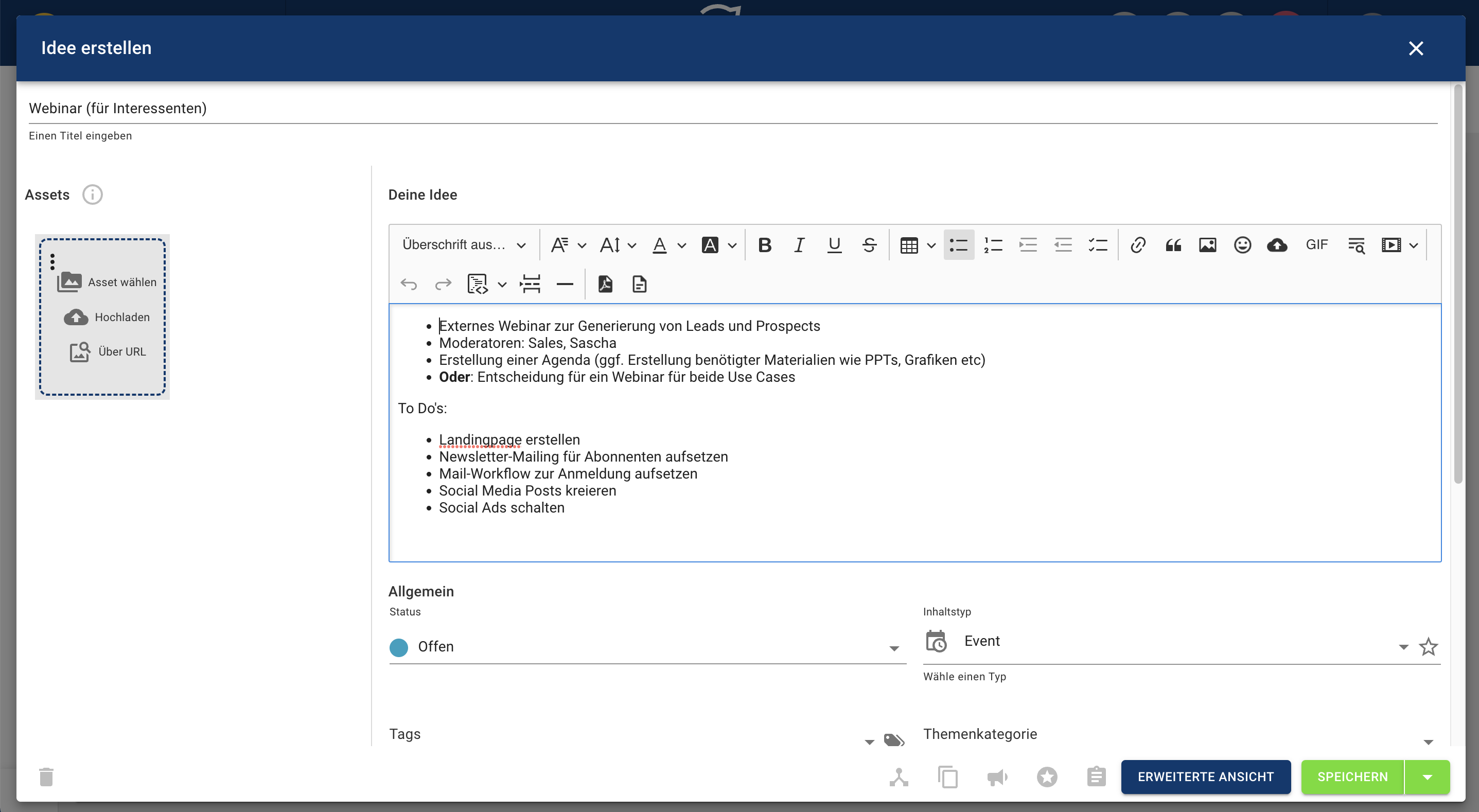Image resolution: width=1479 pixels, height=812 pixels.
Task: Click the SPEICHERN button
Action: (x=1352, y=777)
